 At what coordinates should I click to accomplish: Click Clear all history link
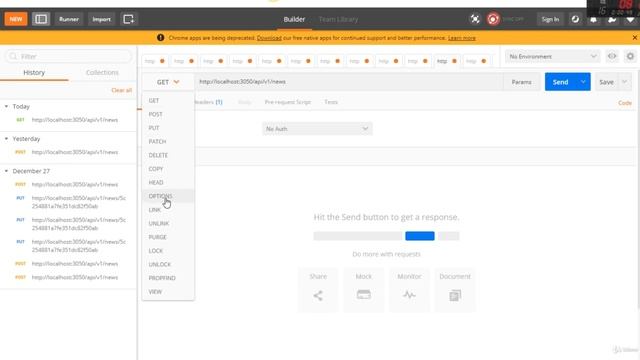(x=122, y=90)
